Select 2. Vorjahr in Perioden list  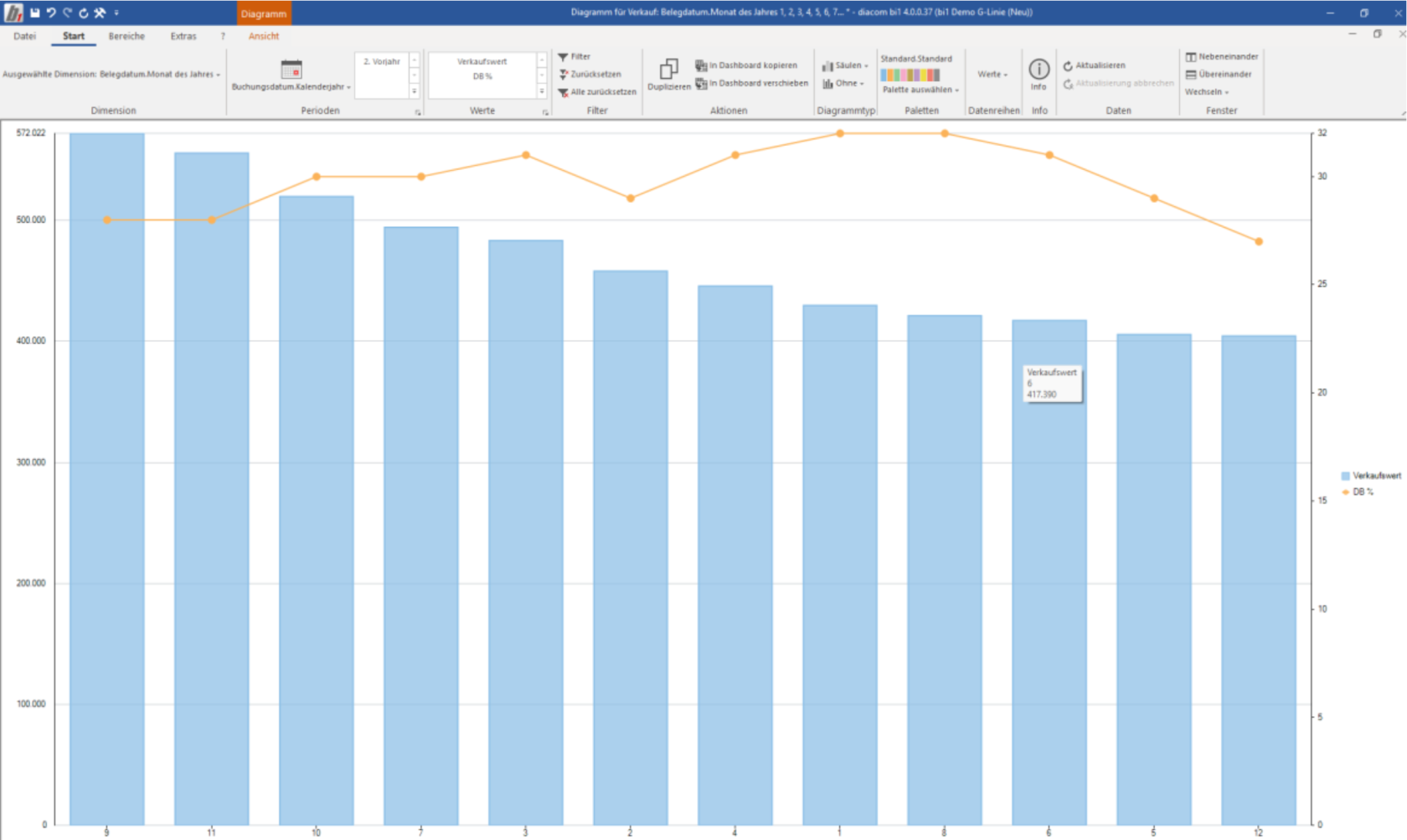pos(382,61)
